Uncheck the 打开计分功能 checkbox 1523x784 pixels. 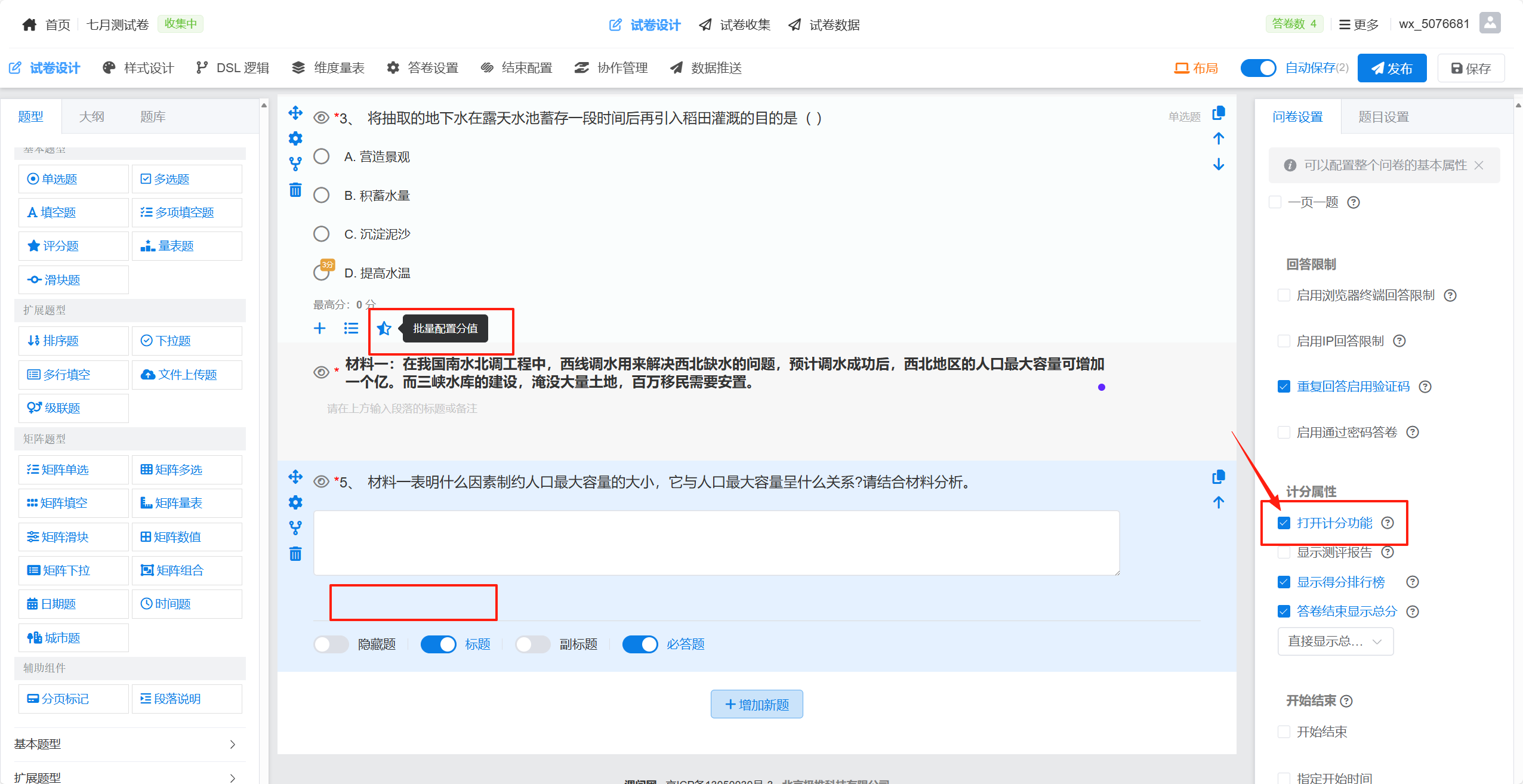[x=1284, y=523]
